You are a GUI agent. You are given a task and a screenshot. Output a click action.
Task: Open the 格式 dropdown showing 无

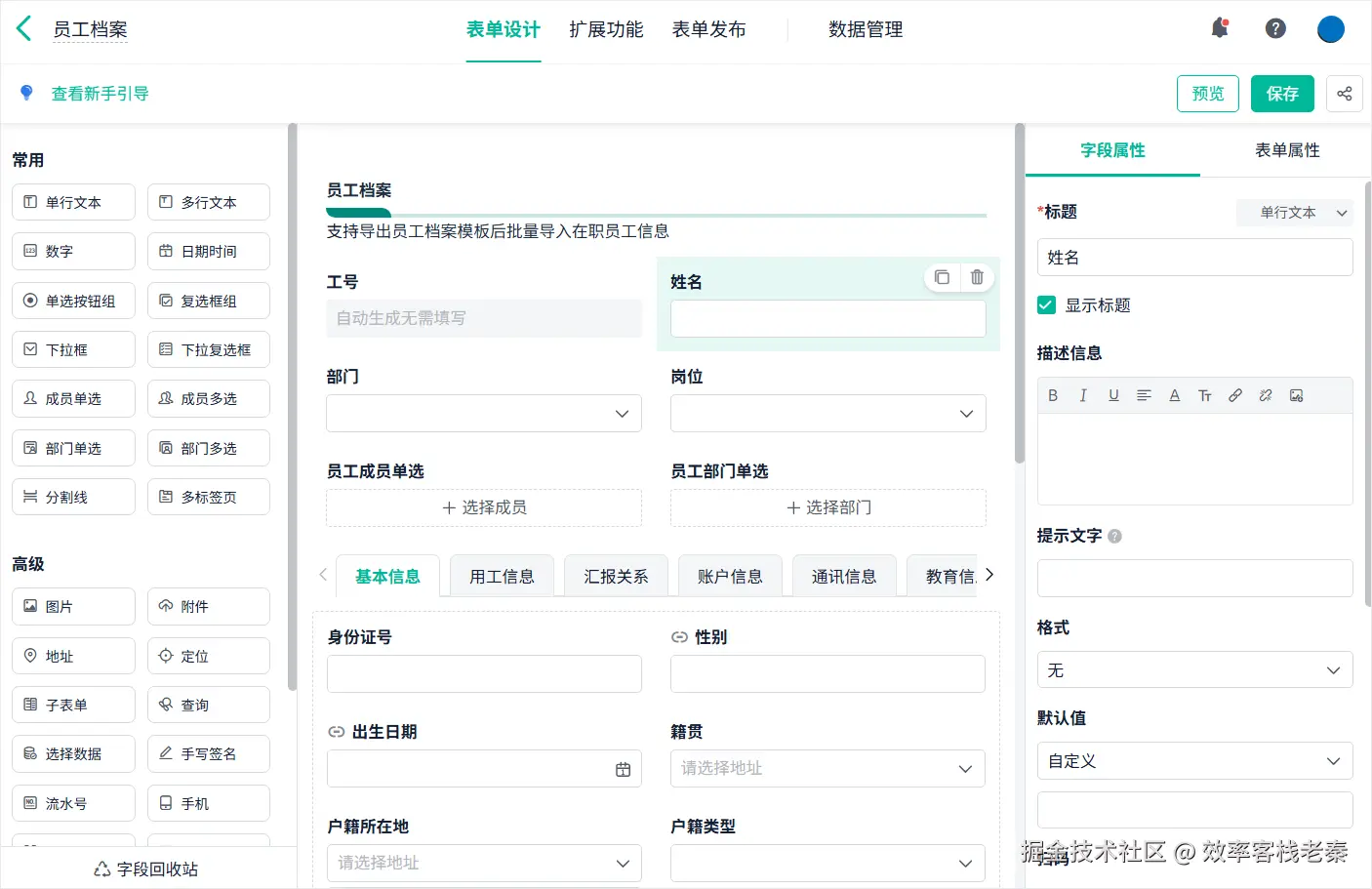click(x=1194, y=670)
